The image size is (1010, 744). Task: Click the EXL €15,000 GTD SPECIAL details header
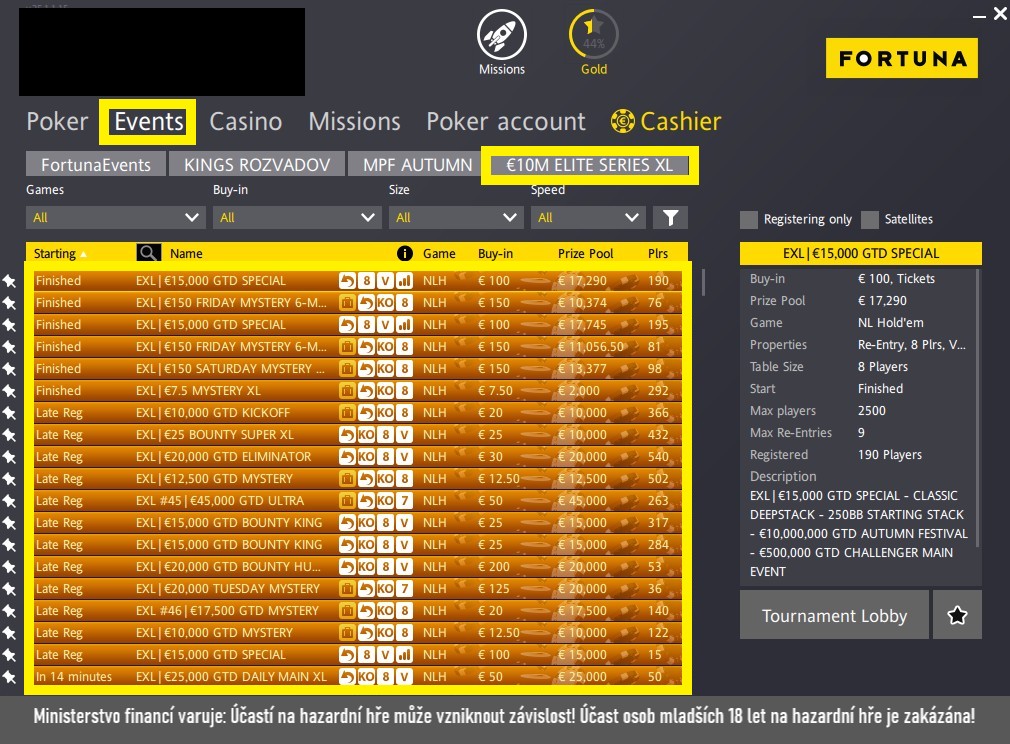point(861,253)
